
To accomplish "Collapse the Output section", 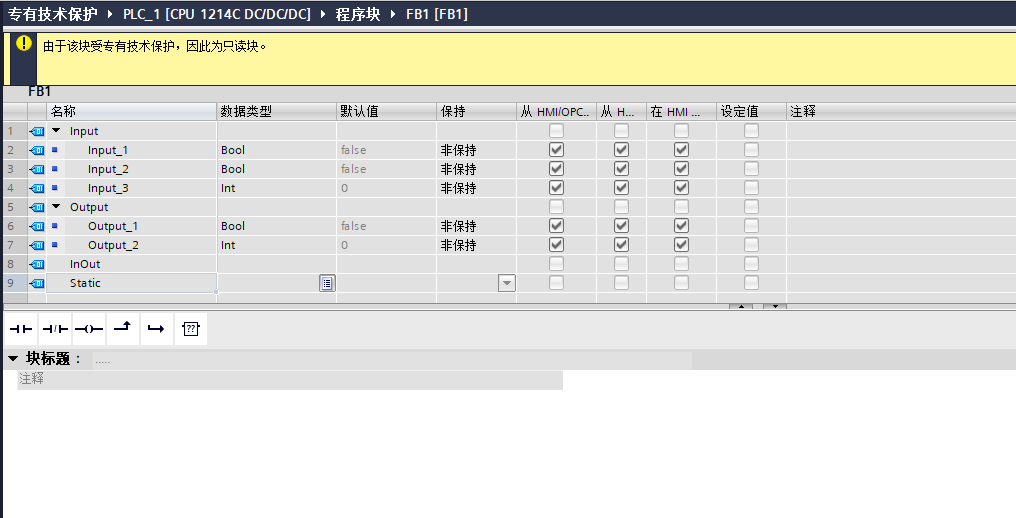I will pyautogui.click(x=56, y=207).
